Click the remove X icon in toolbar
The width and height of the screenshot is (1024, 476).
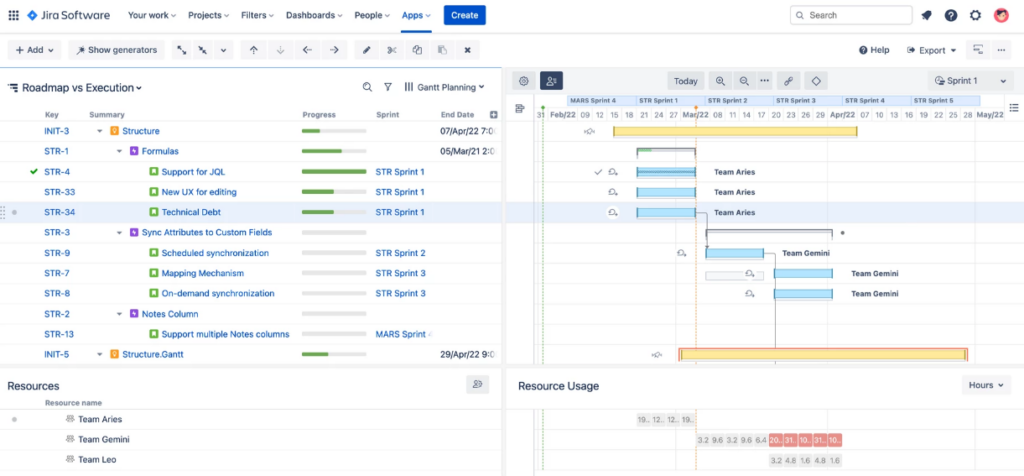pos(468,50)
